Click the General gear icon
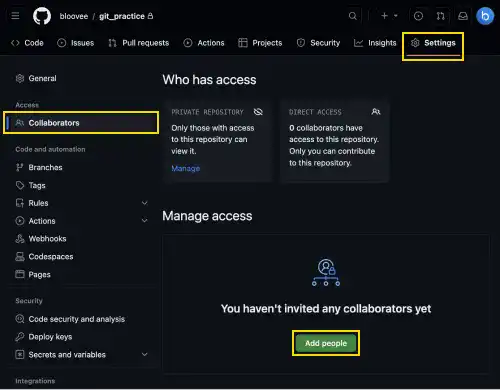 tap(20, 78)
